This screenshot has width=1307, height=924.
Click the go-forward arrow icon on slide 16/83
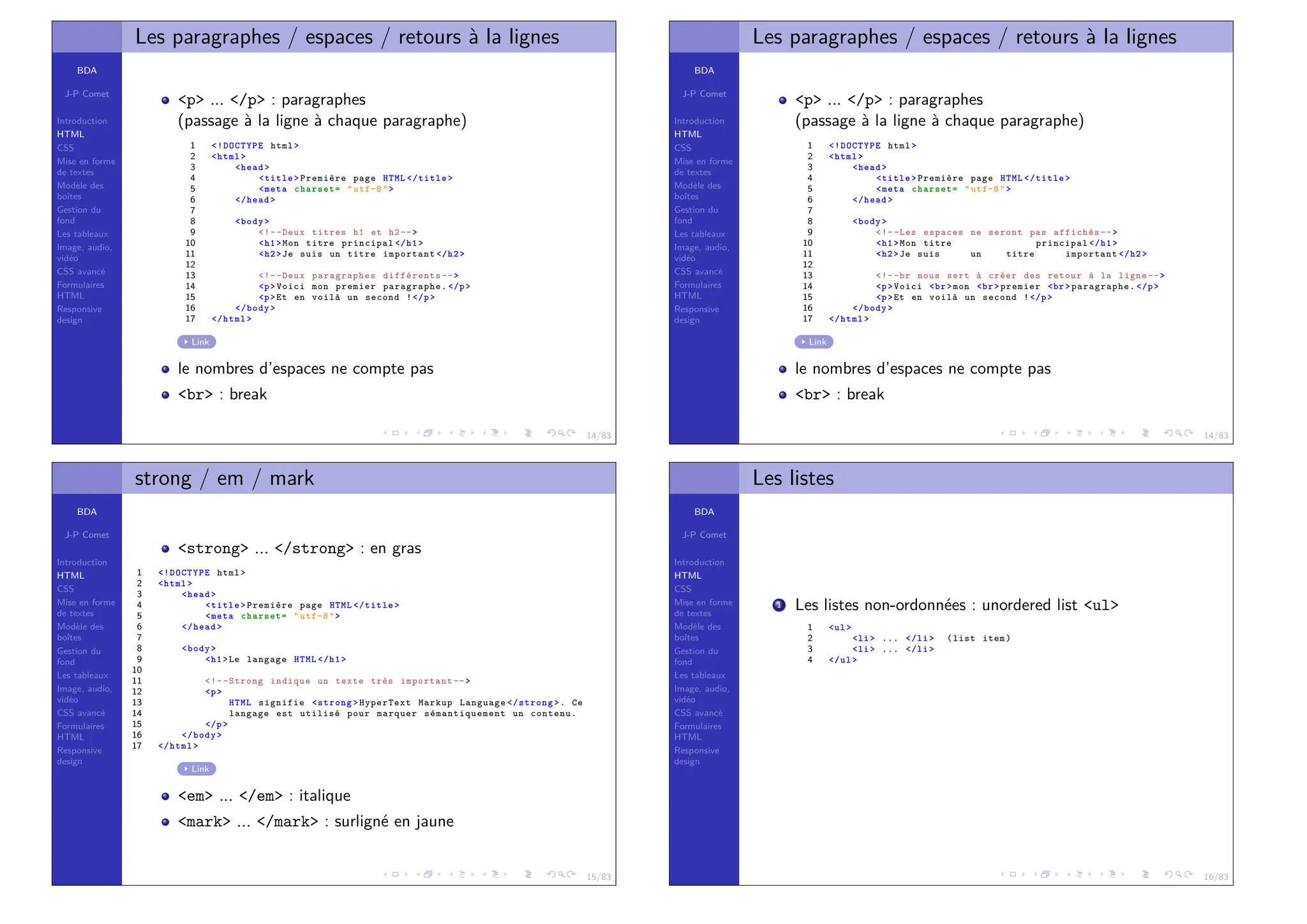coord(1189,874)
